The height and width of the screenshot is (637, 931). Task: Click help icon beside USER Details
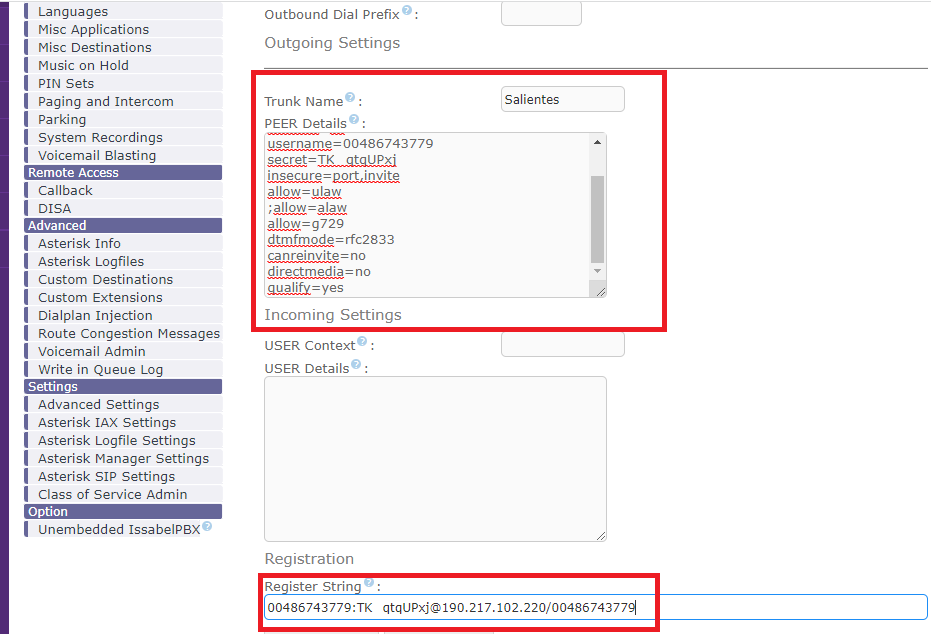[x=356, y=365]
